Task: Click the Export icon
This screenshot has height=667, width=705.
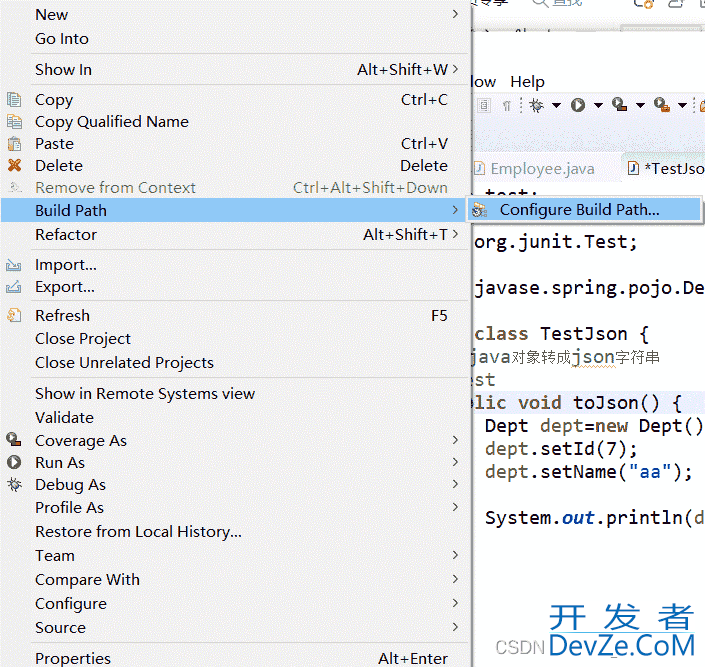Action: (13, 287)
